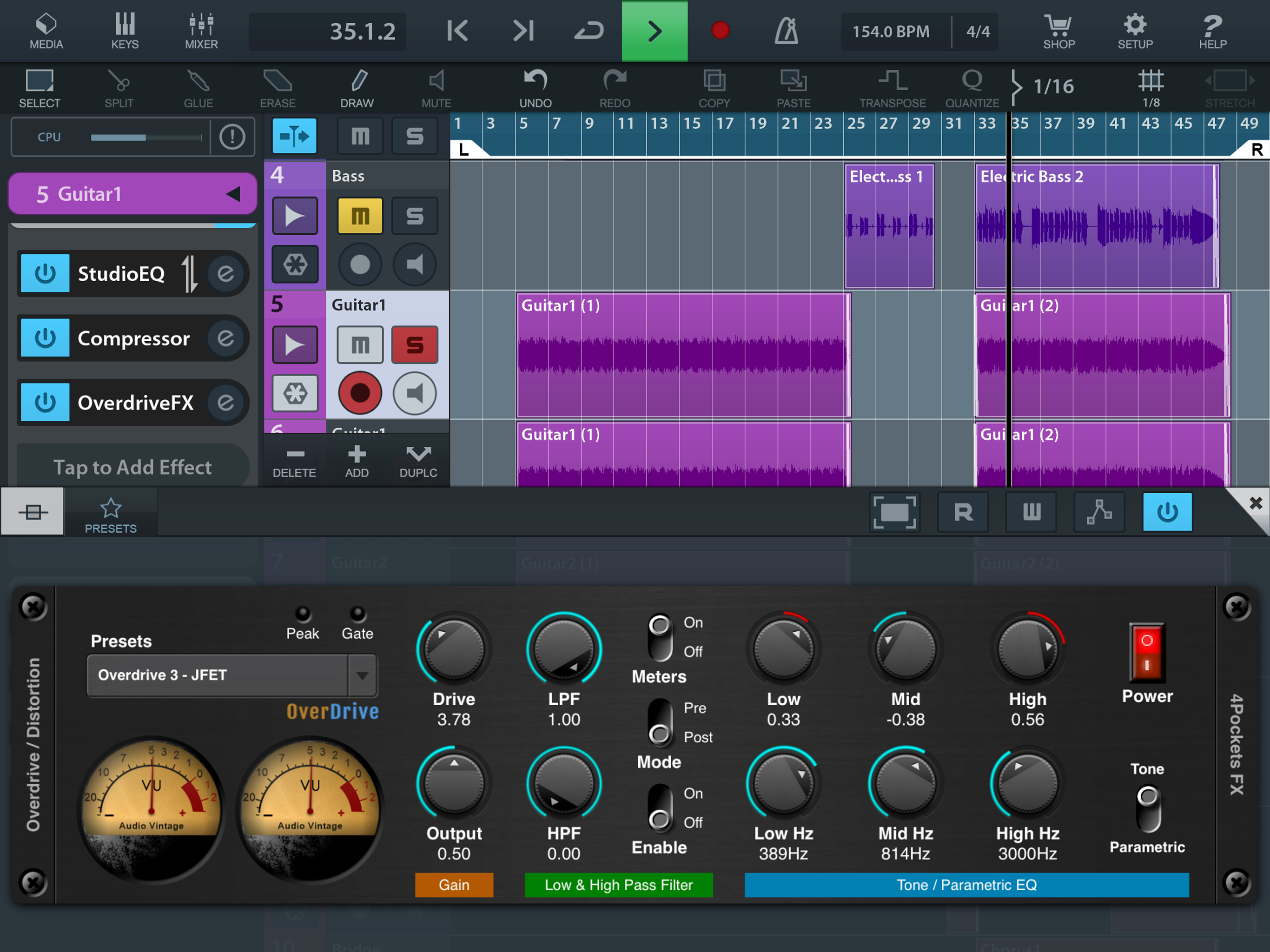
Task: Open the Keys keyboard panel
Action: [125, 31]
